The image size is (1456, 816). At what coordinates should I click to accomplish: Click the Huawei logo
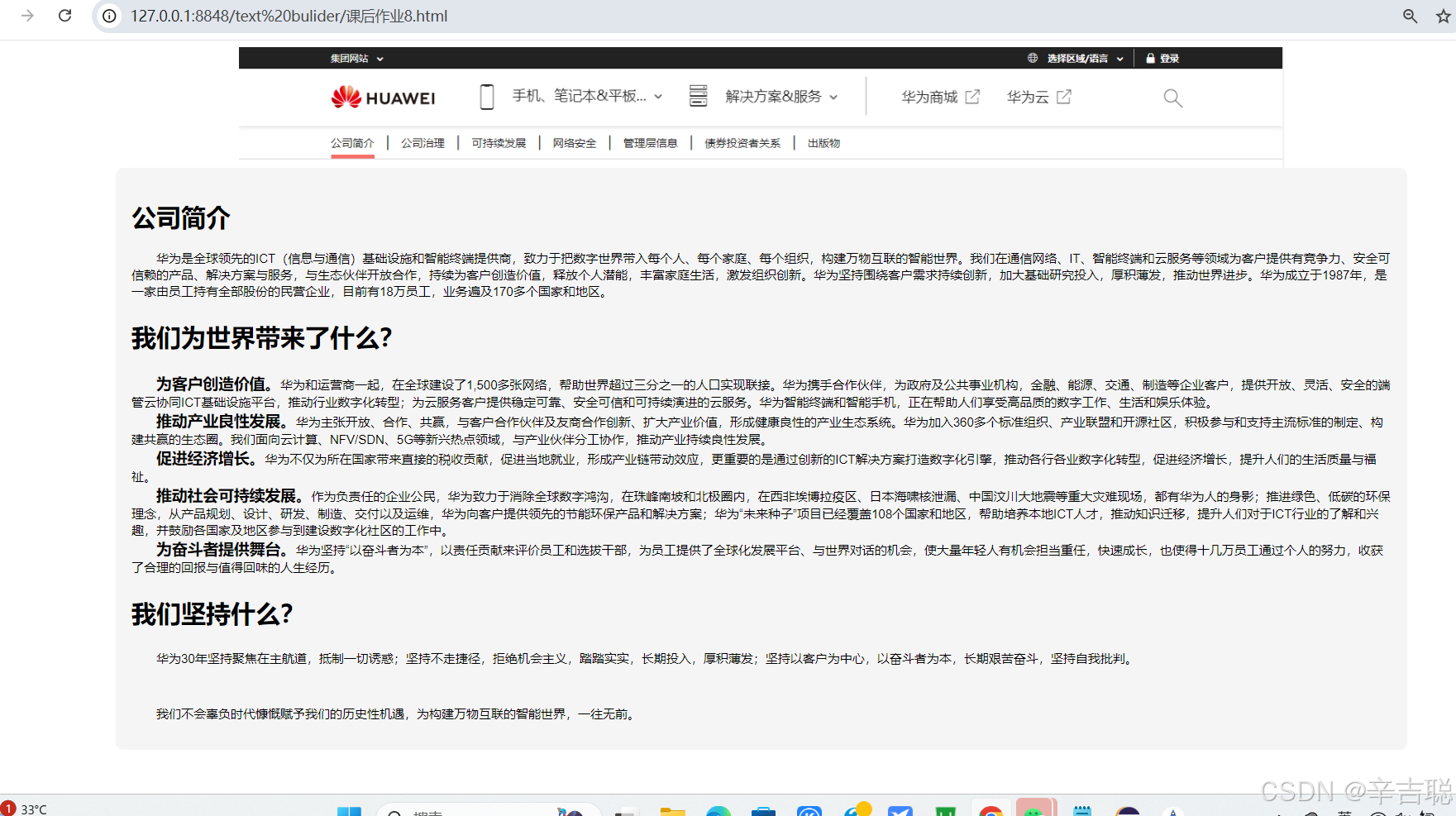click(x=383, y=98)
